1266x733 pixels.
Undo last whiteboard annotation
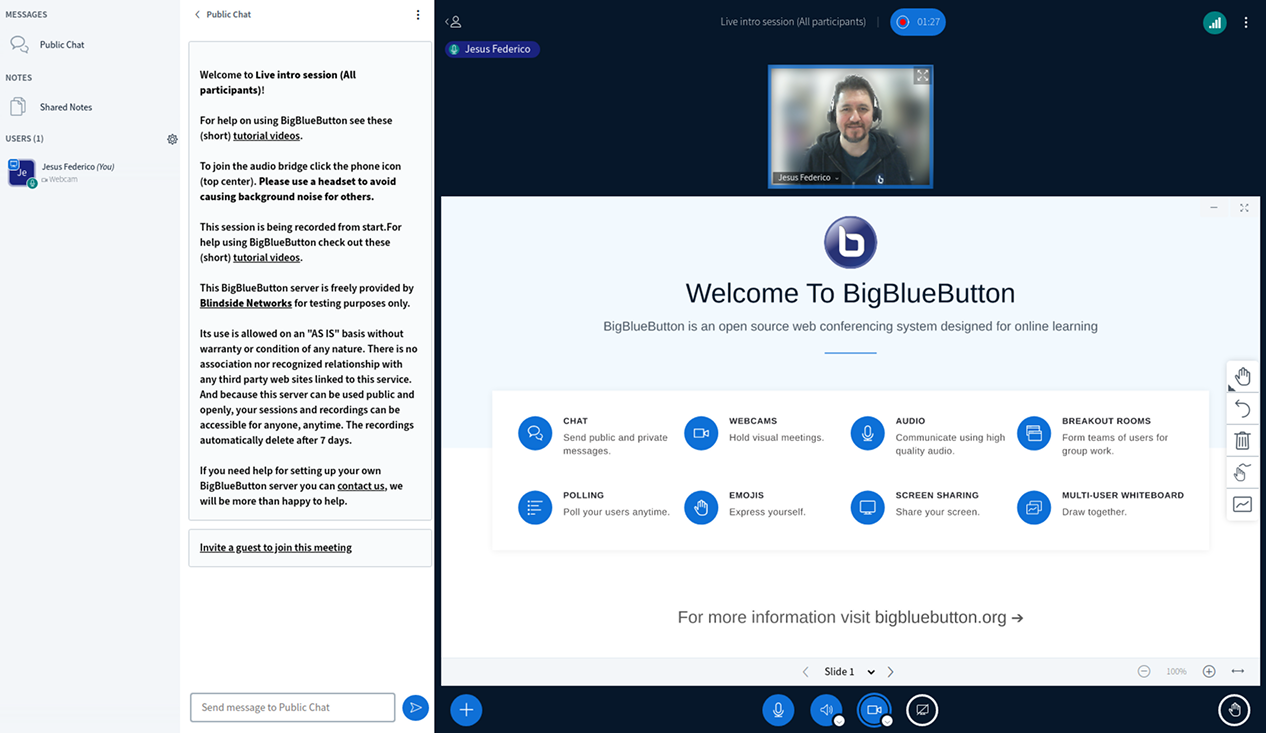1242,409
